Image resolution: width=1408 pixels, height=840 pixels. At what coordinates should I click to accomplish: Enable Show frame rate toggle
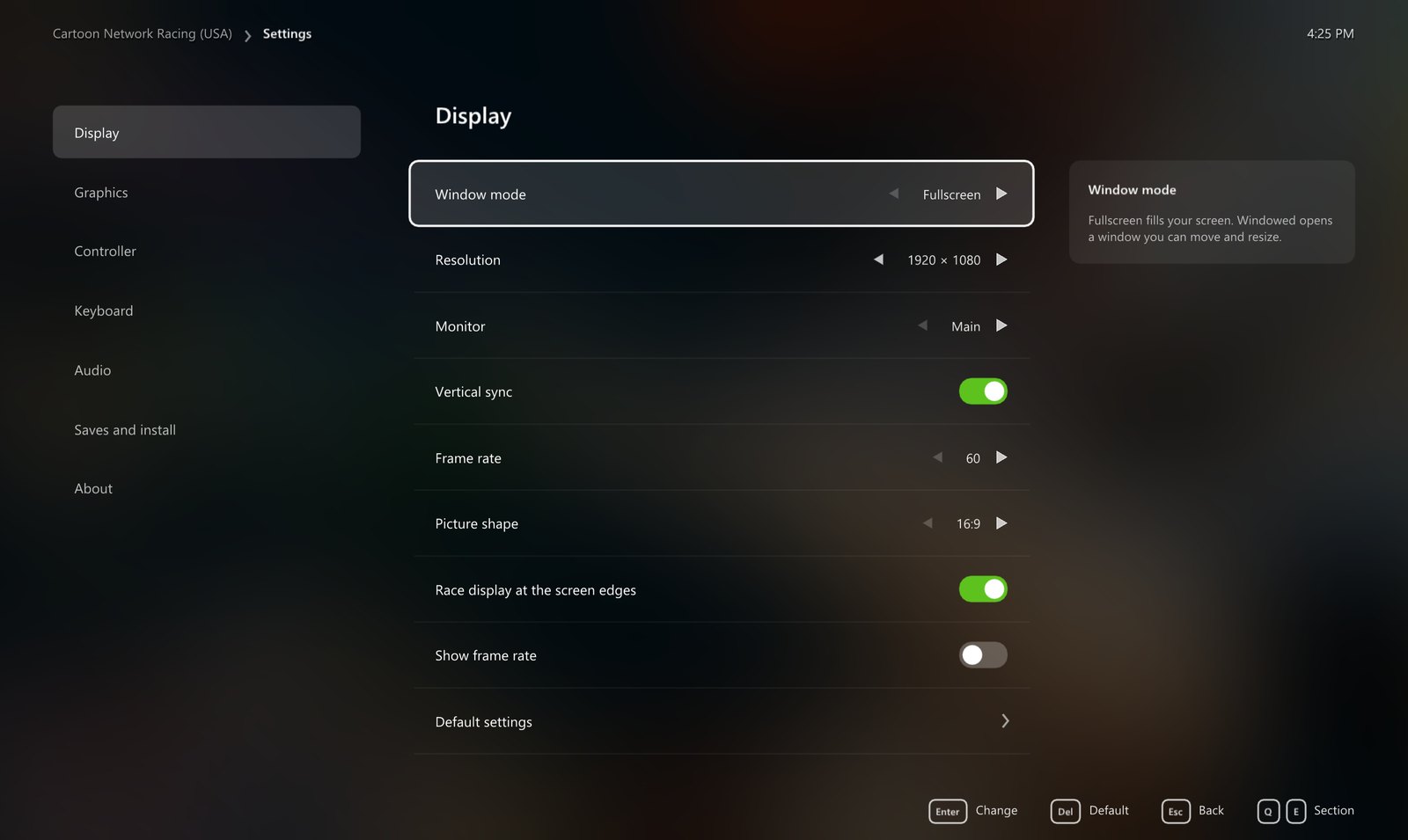(x=983, y=655)
